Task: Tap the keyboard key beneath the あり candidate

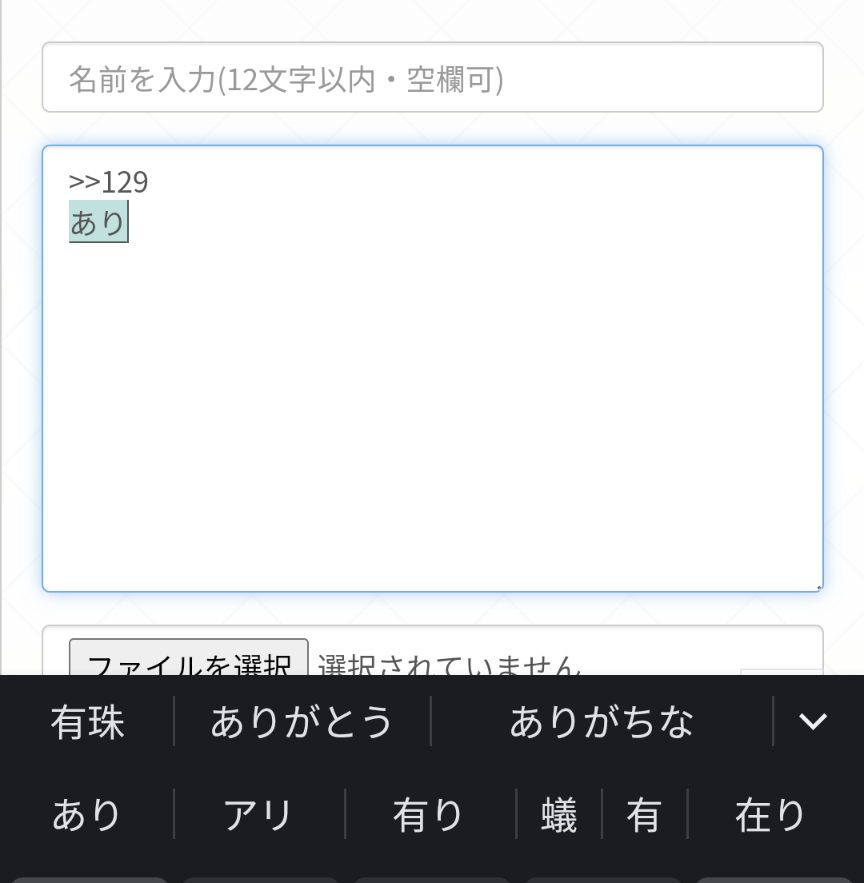Action: (90, 879)
